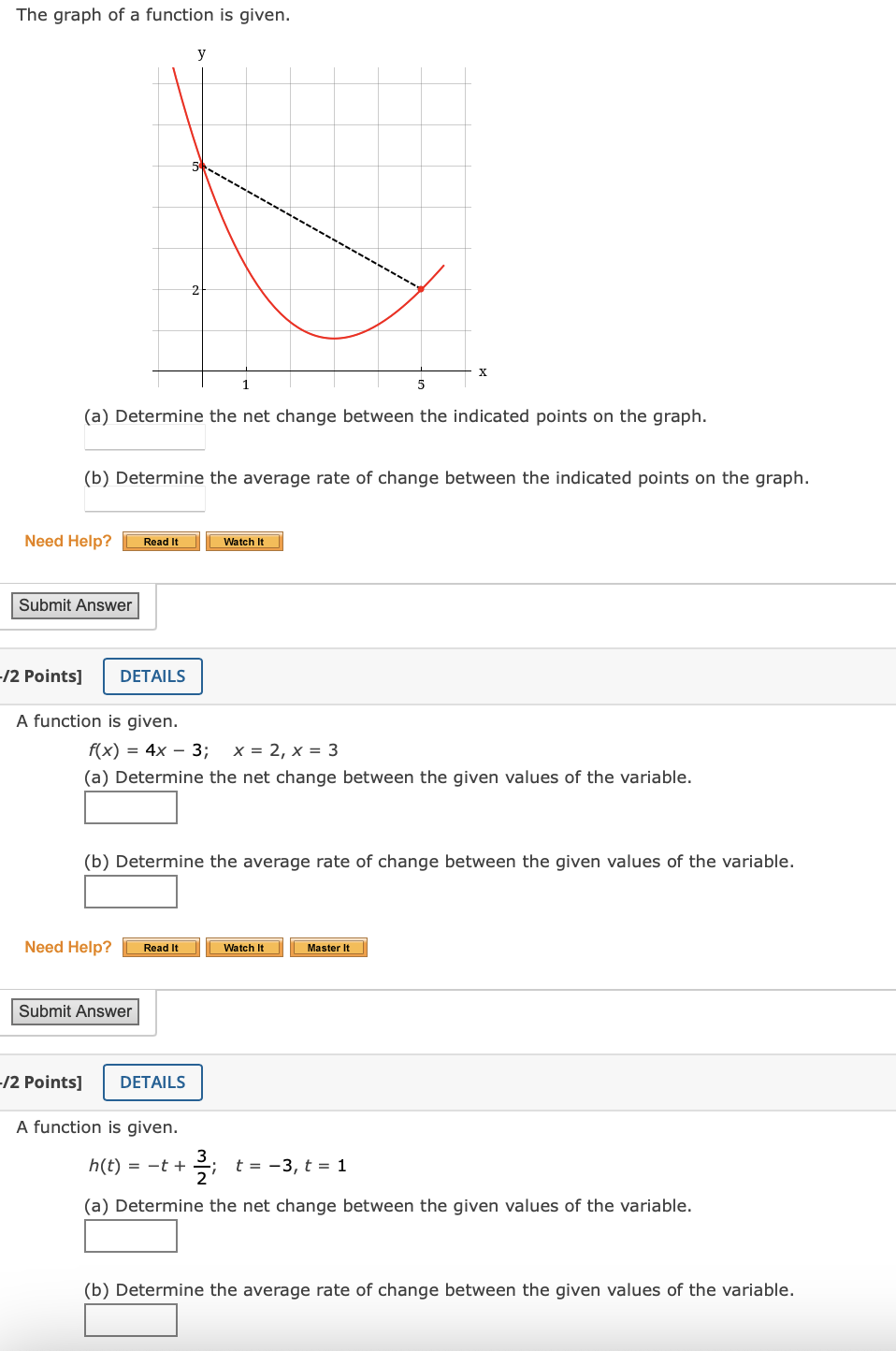This screenshot has height=1351, width=896.
Task: Click Submit Answer for the f(x) problem
Action: (74, 1011)
